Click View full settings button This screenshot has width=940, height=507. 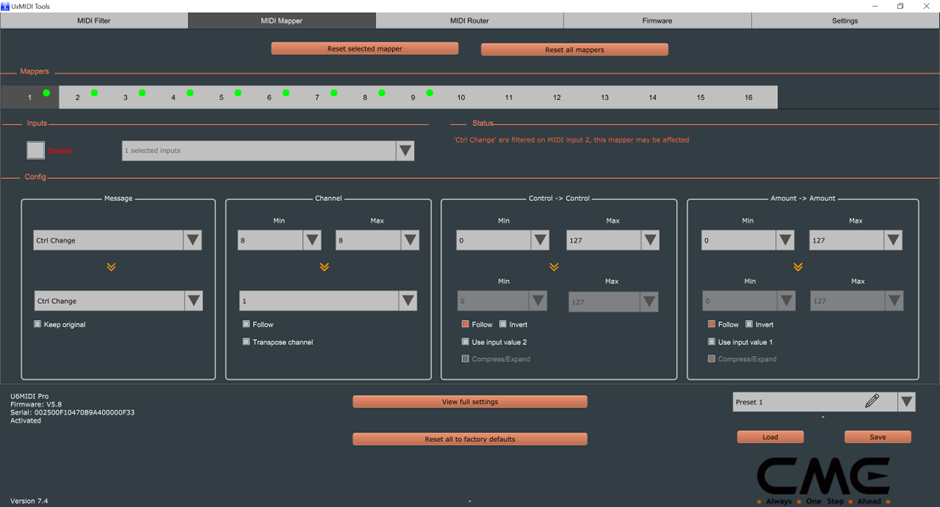pos(469,402)
